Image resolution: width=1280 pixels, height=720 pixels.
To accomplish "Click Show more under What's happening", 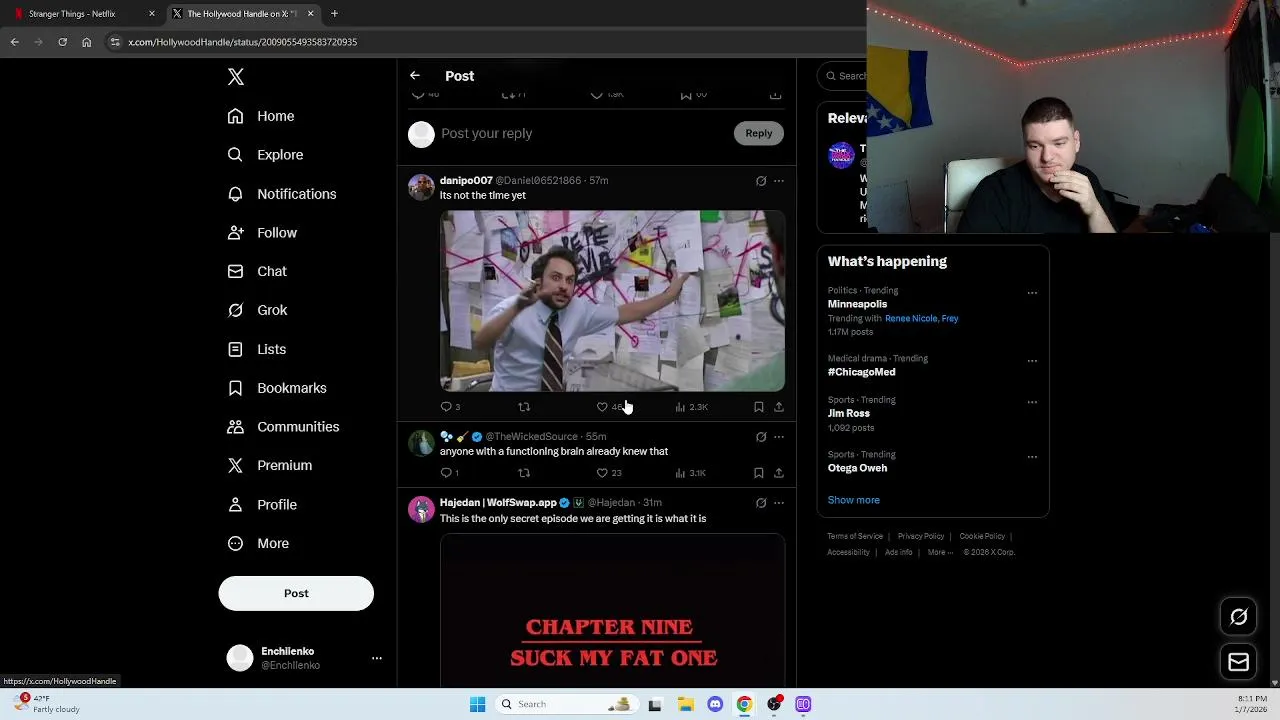I will pos(853,500).
